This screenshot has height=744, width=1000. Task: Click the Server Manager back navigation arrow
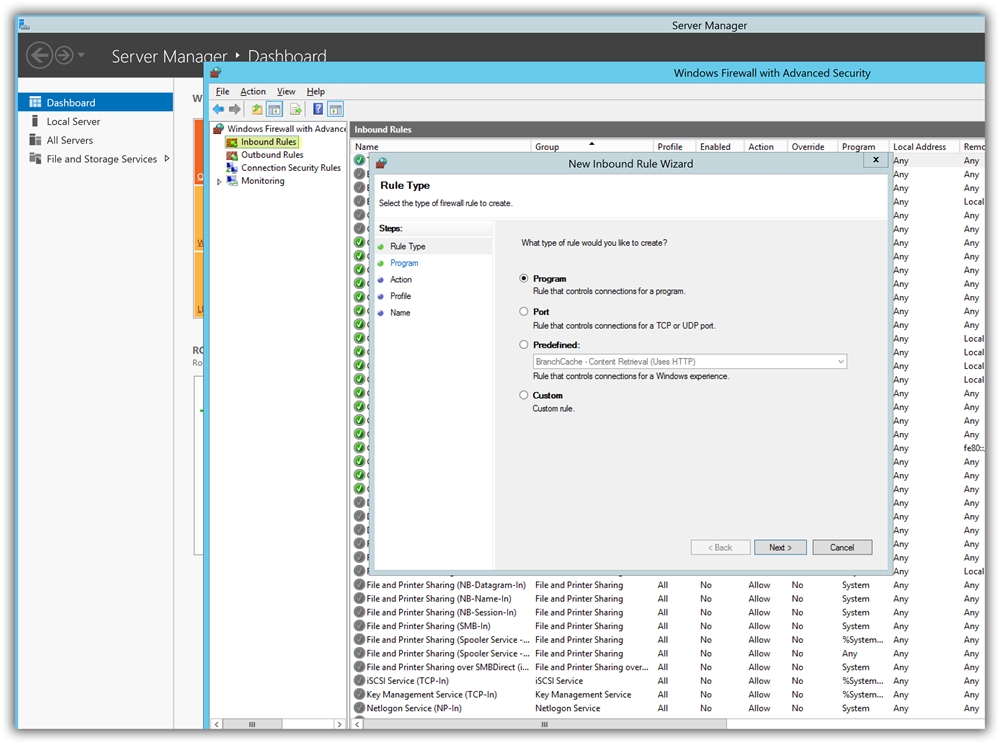coord(40,55)
